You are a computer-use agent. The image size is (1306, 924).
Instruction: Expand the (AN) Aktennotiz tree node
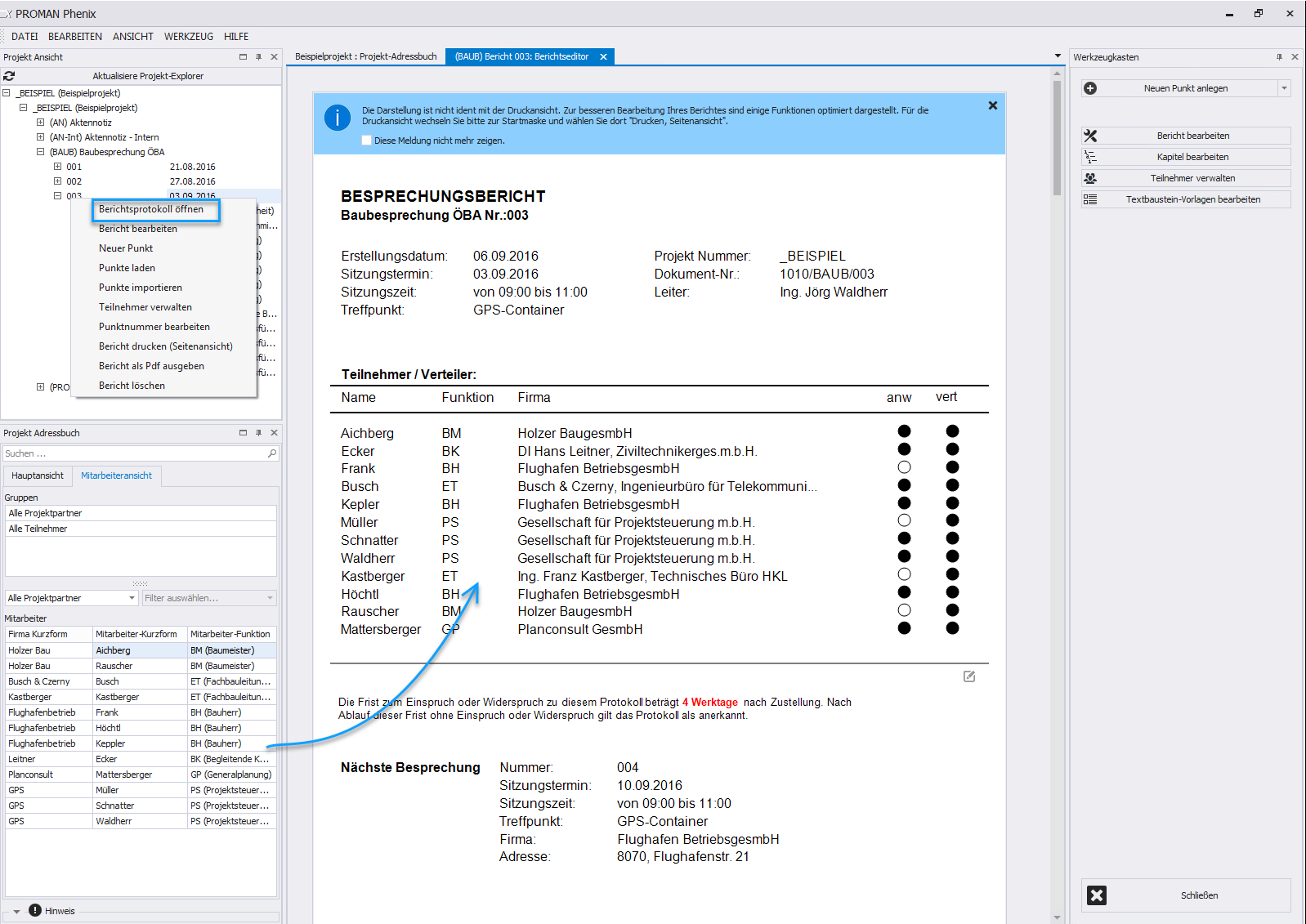click(40, 123)
